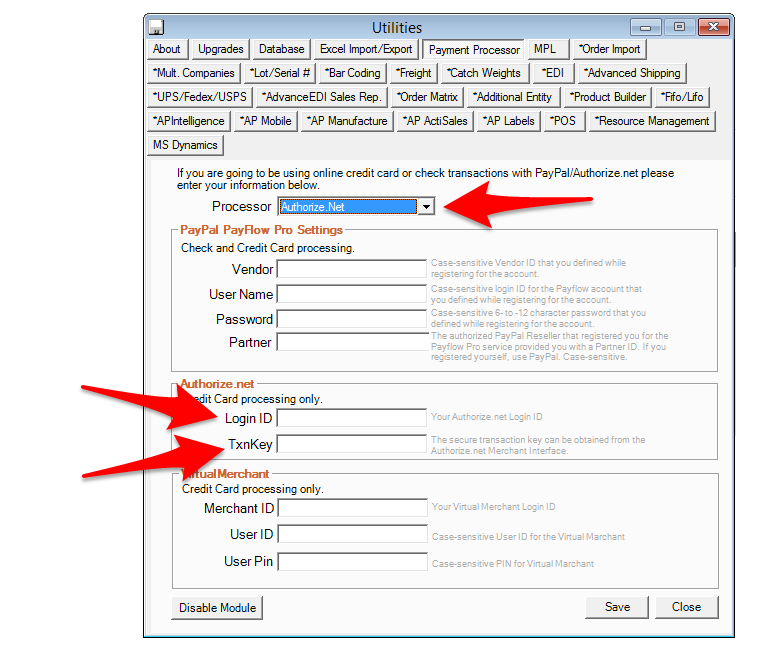
Task: Select the MS Dynamics tab
Action: click(x=185, y=145)
